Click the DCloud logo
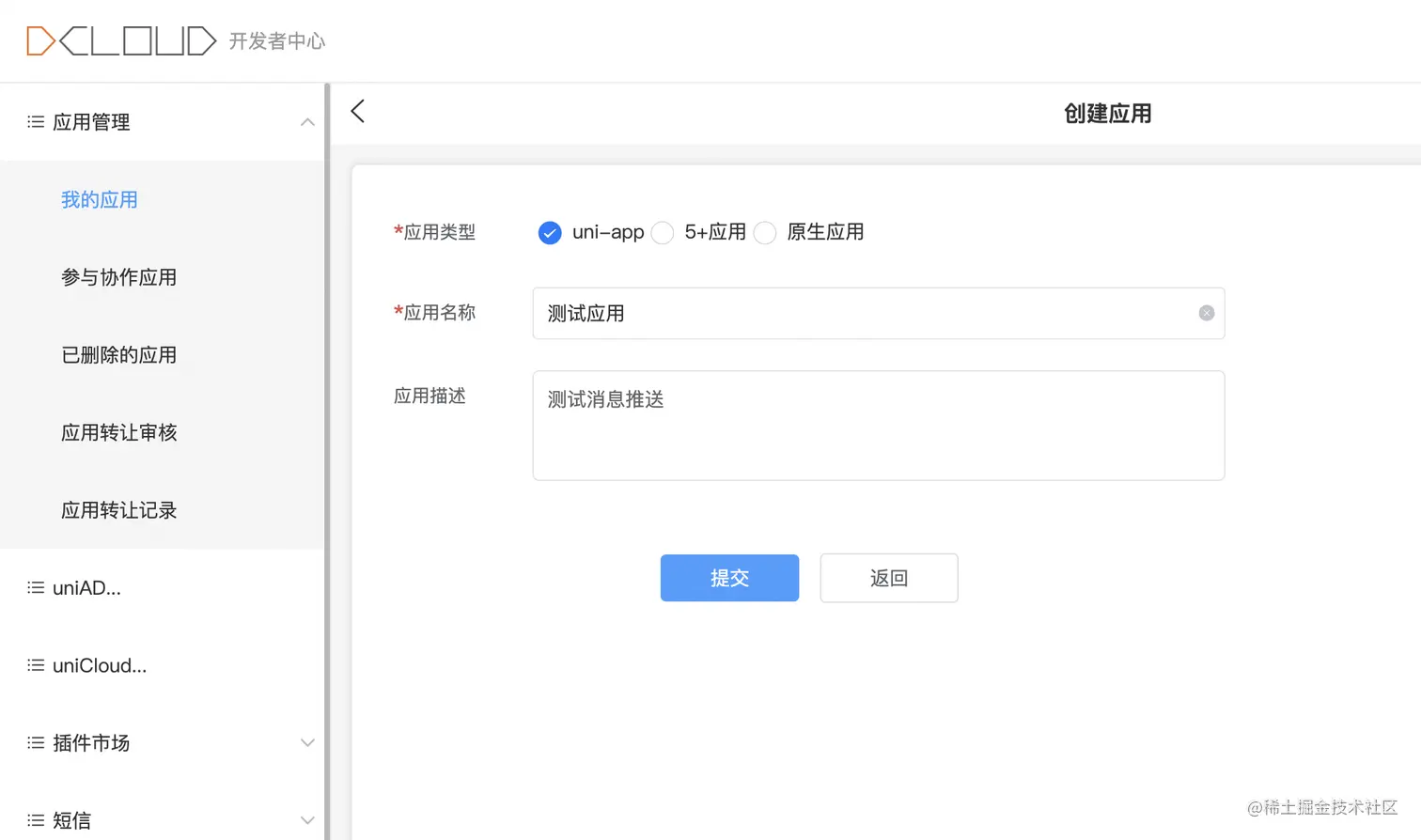 click(x=121, y=41)
